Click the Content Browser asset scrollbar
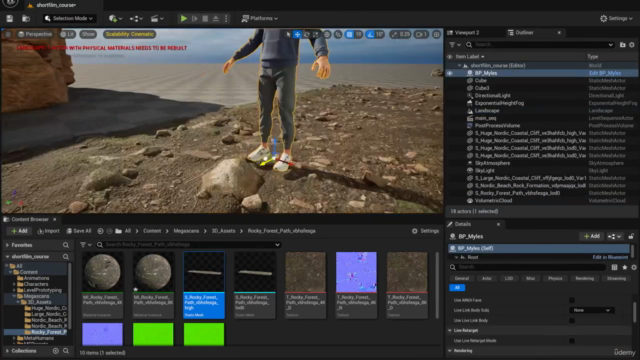This screenshot has height=360, width=640. (437, 285)
